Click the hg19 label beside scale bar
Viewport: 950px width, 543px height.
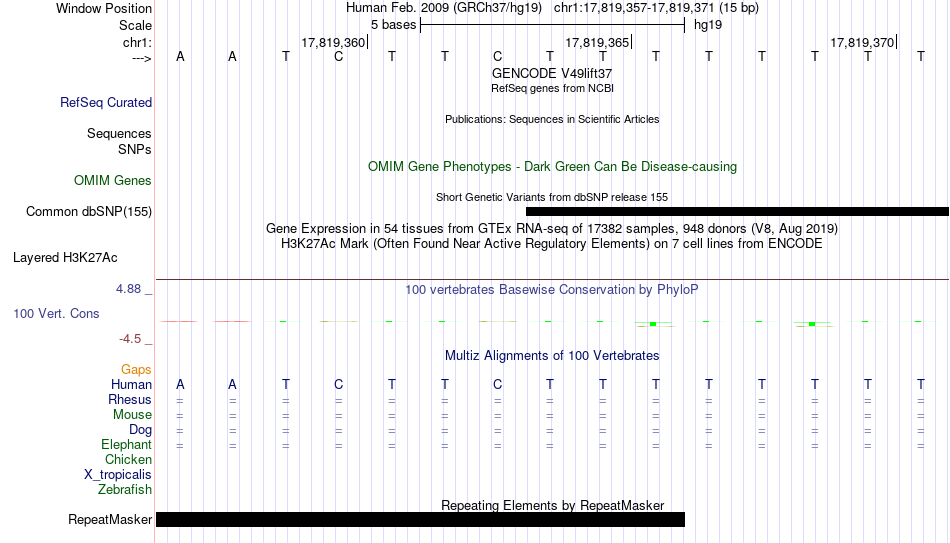pos(708,25)
